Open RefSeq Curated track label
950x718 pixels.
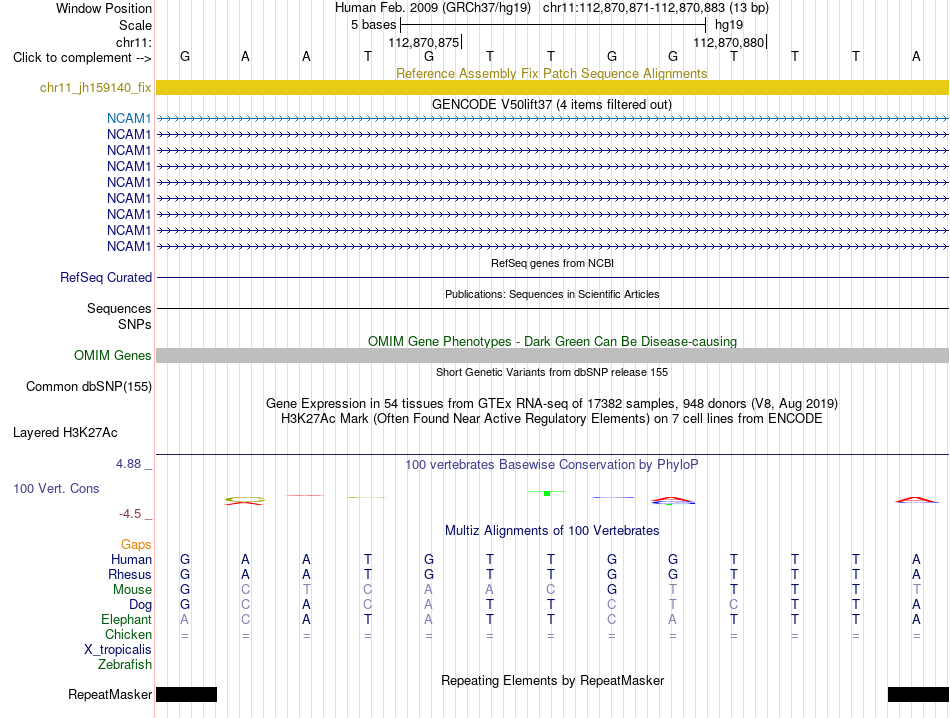pos(105,278)
